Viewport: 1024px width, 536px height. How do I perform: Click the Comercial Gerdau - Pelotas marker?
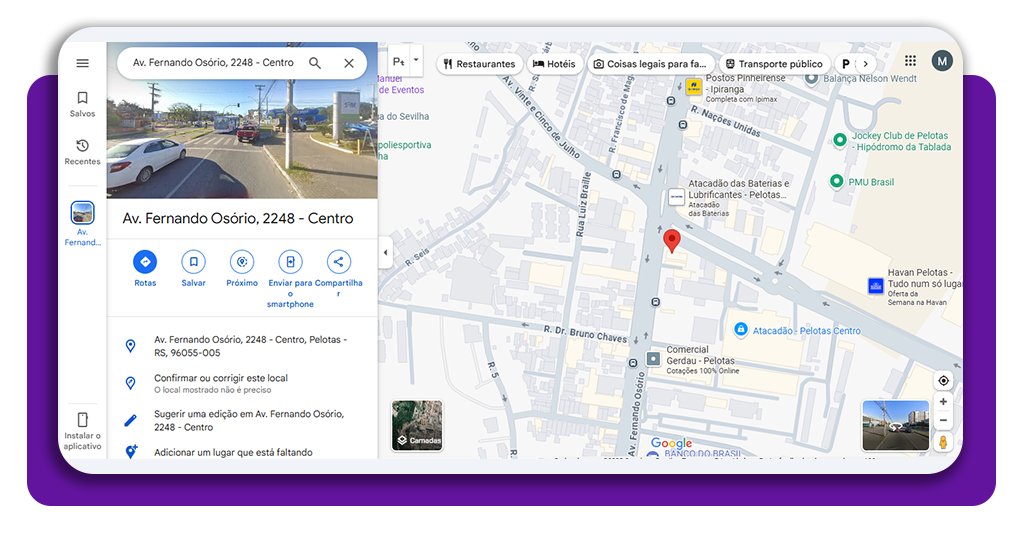(x=653, y=358)
